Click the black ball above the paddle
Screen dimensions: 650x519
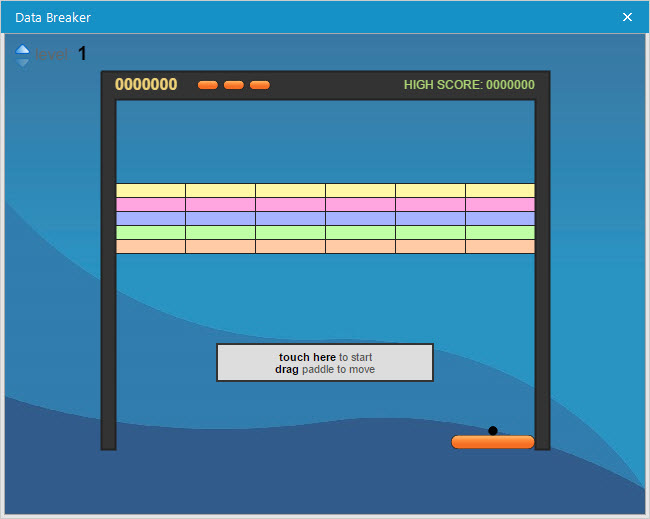point(492,431)
